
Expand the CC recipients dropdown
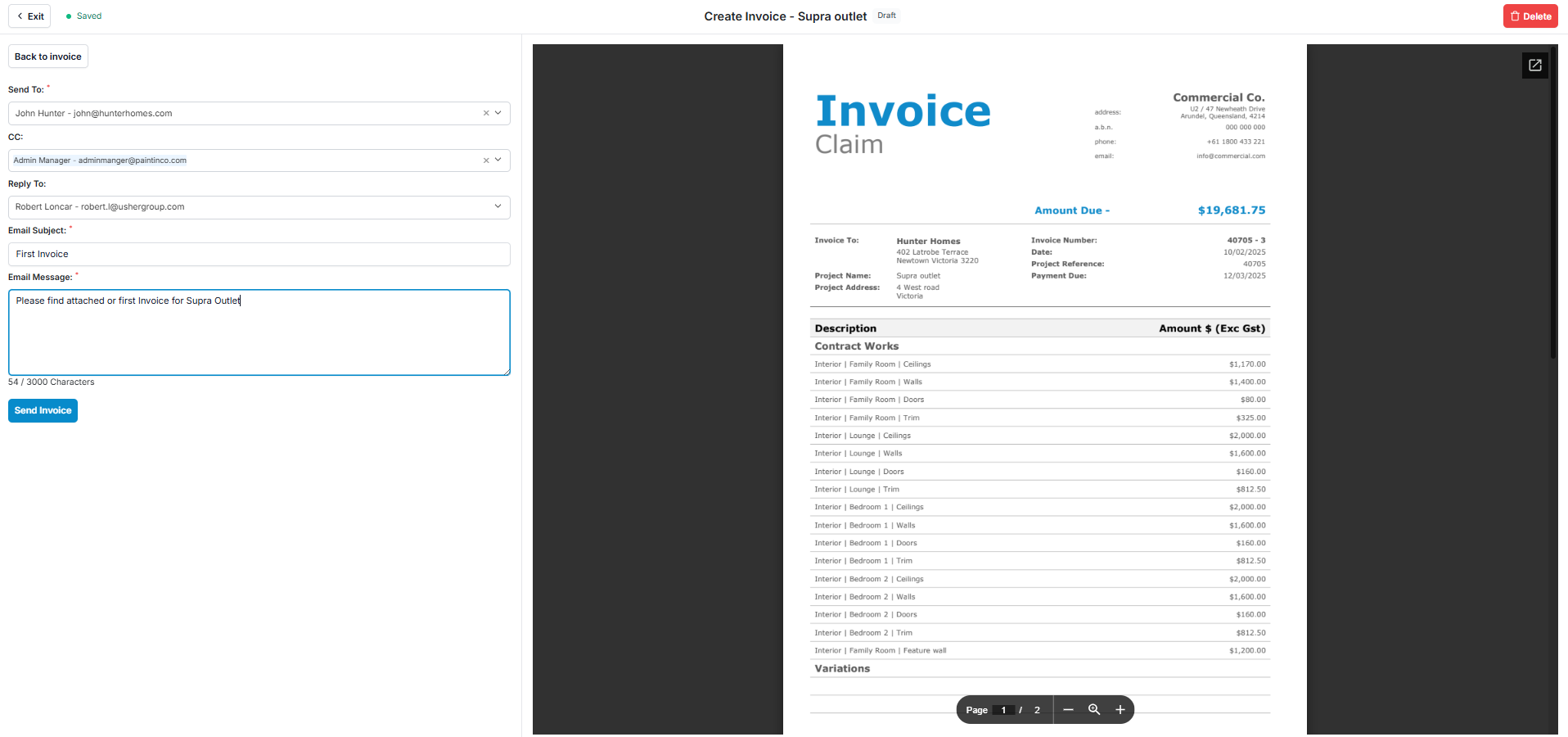[498, 161]
